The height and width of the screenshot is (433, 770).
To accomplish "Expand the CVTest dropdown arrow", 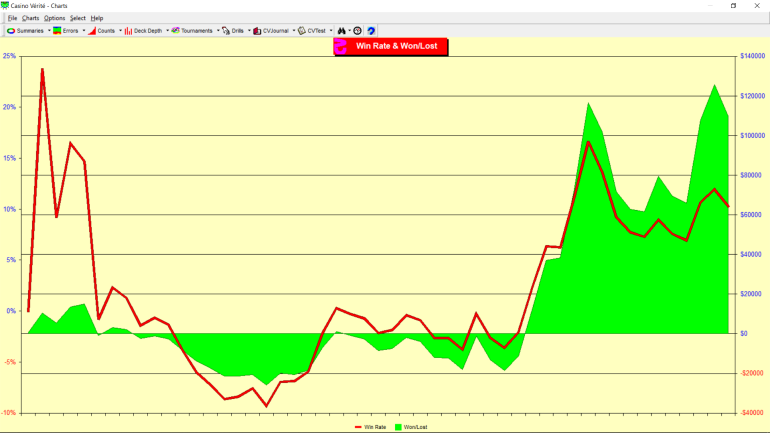I will [331, 31].
